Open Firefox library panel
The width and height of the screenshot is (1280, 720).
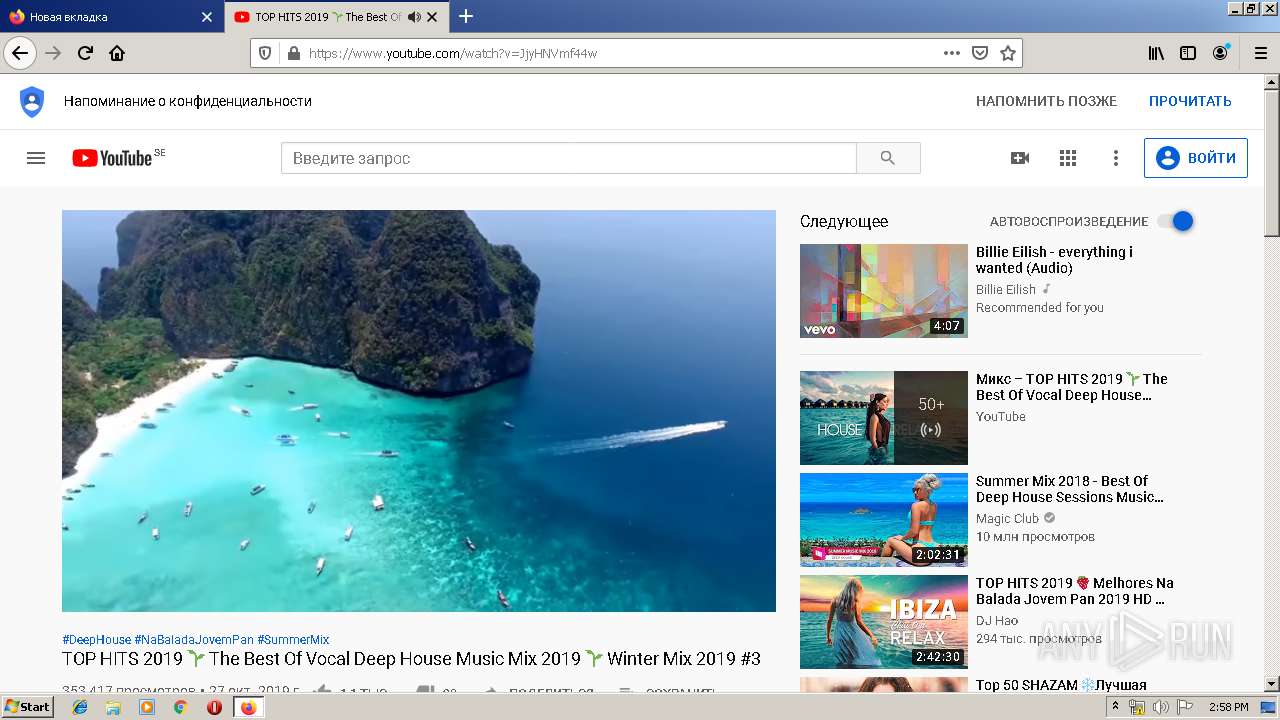click(x=1156, y=53)
